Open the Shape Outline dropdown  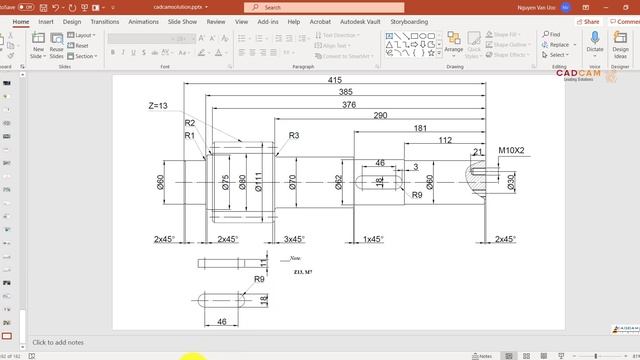tap(508, 44)
